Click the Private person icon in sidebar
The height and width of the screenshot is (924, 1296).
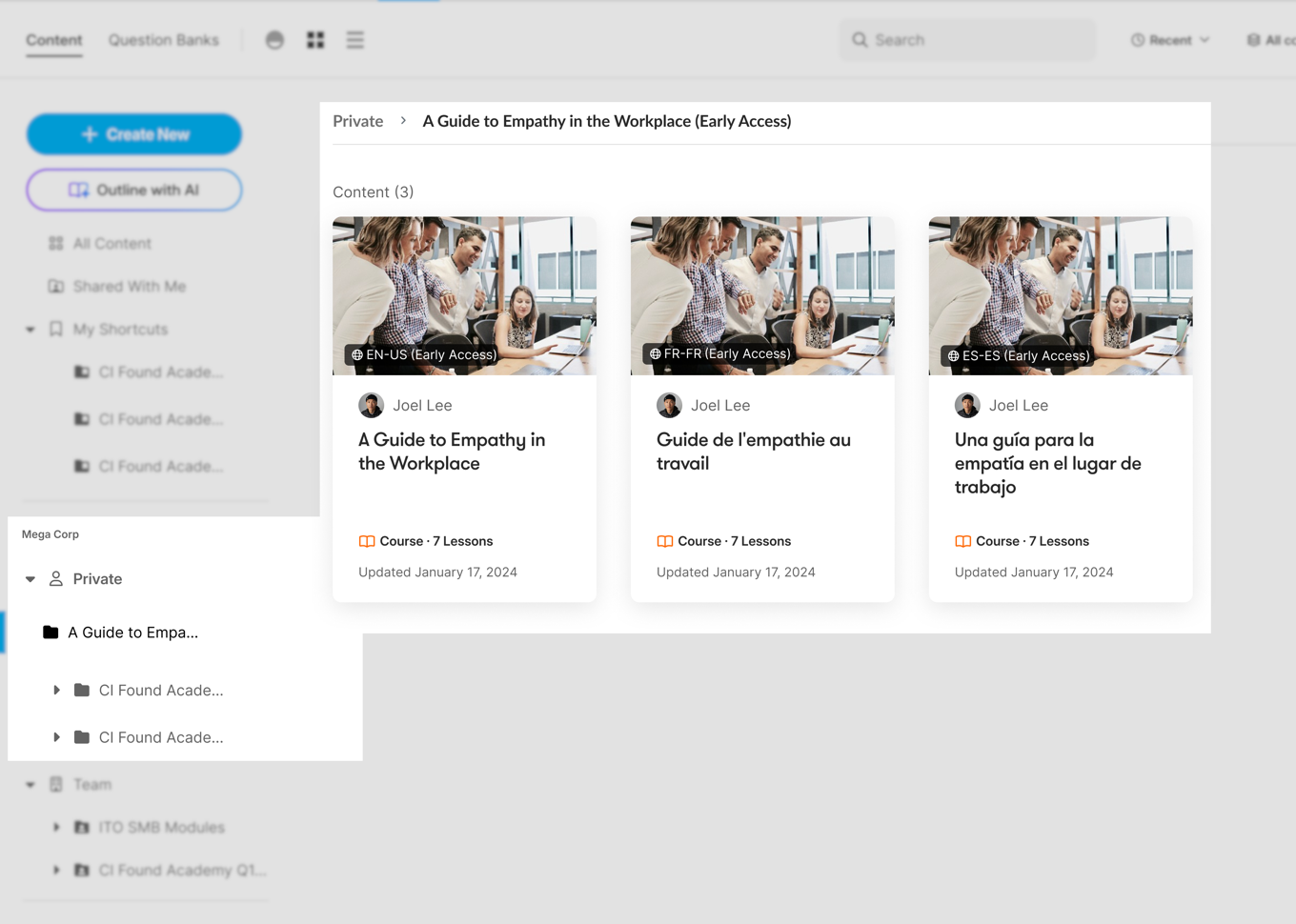point(56,579)
